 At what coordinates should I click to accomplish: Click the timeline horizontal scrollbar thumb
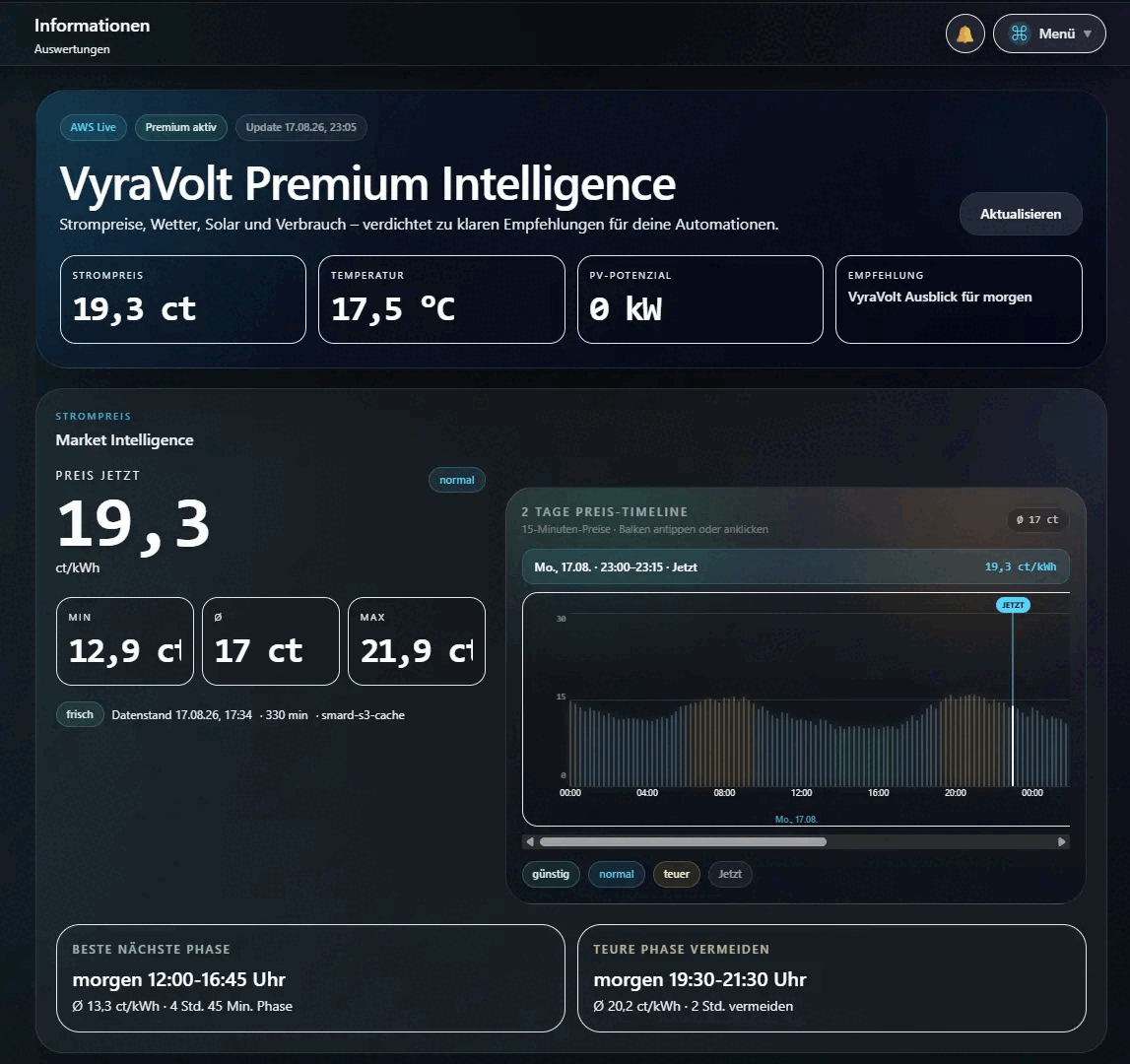[x=683, y=842]
